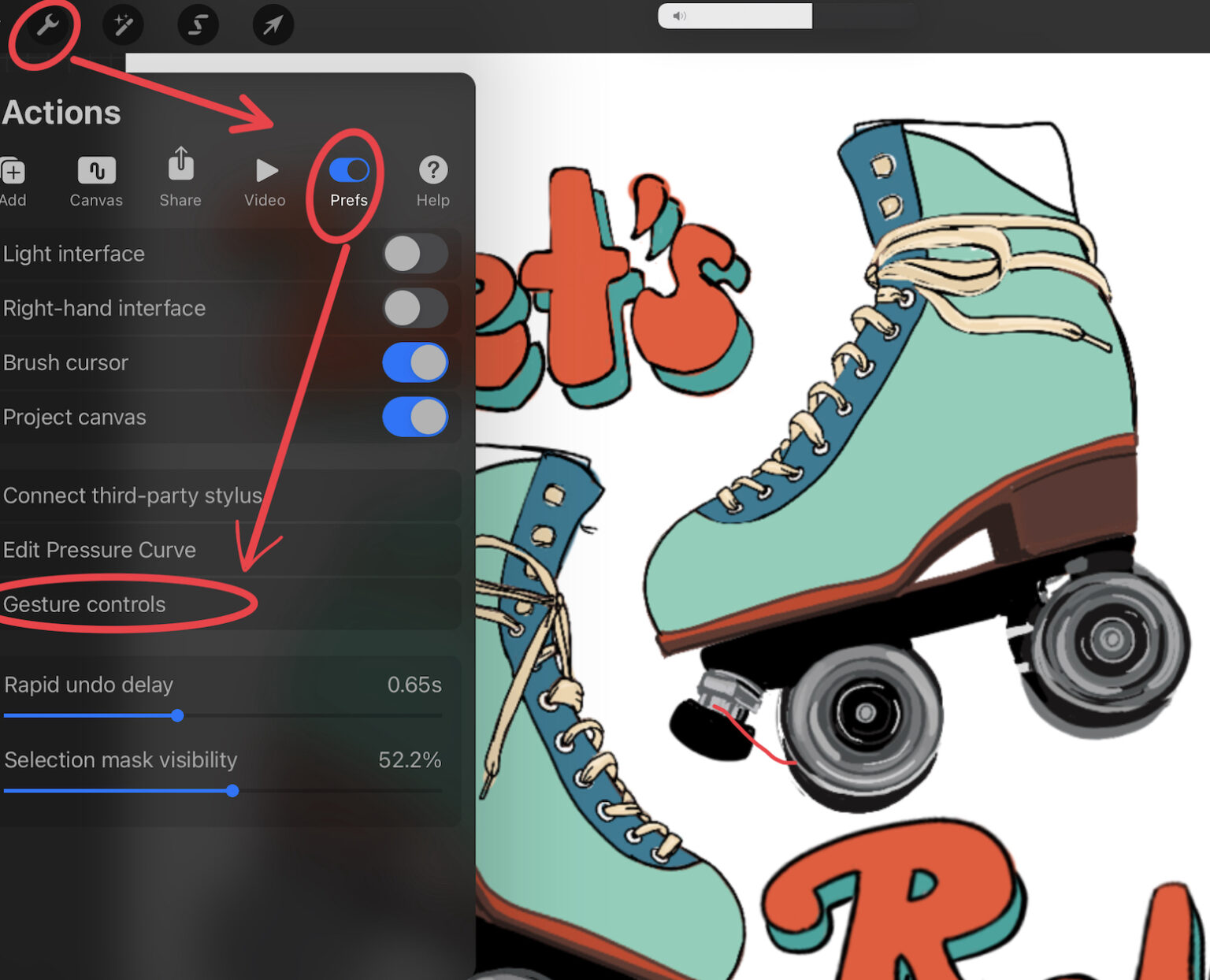Click the system volume indicator
Viewport: 1210px width, 980px height.
[679, 16]
